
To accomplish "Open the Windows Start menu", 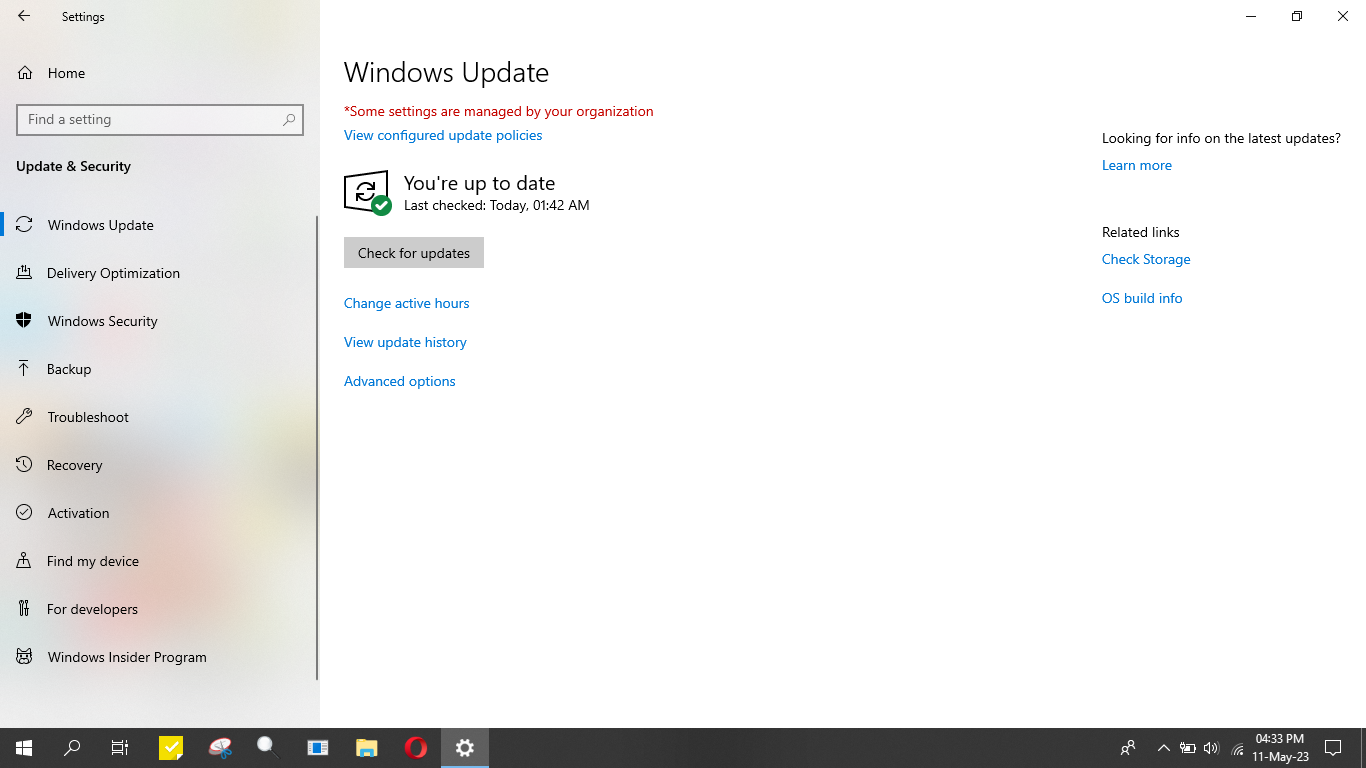I will coord(24,748).
